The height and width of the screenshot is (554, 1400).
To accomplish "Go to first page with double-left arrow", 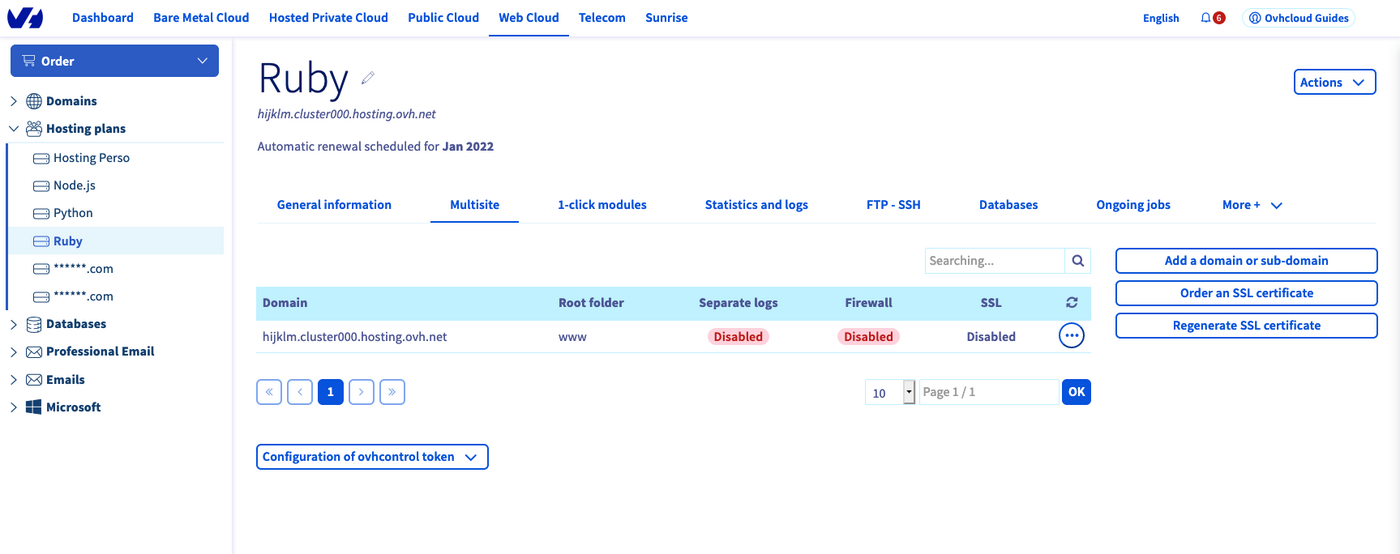I will click(269, 392).
